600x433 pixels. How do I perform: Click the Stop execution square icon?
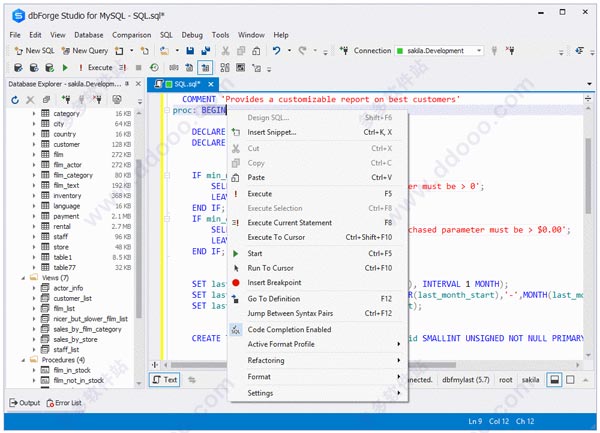coord(139,68)
